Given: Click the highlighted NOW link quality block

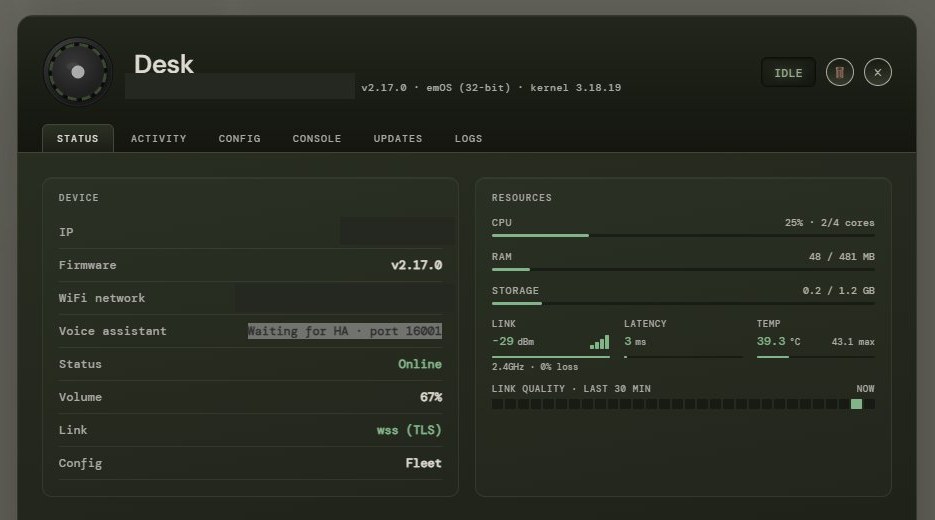Looking at the screenshot, I should [x=856, y=404].
